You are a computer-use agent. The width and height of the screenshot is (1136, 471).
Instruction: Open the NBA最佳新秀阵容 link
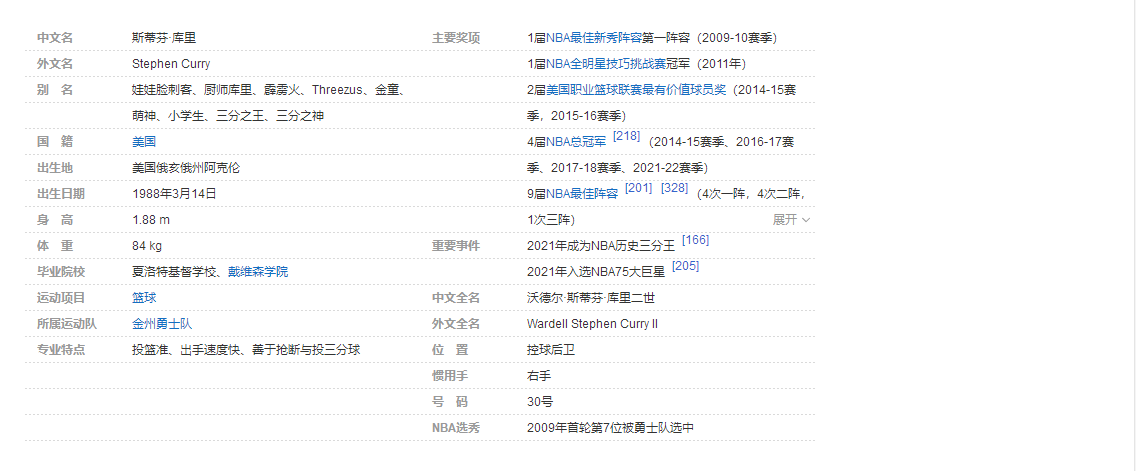tap(593, 38)
